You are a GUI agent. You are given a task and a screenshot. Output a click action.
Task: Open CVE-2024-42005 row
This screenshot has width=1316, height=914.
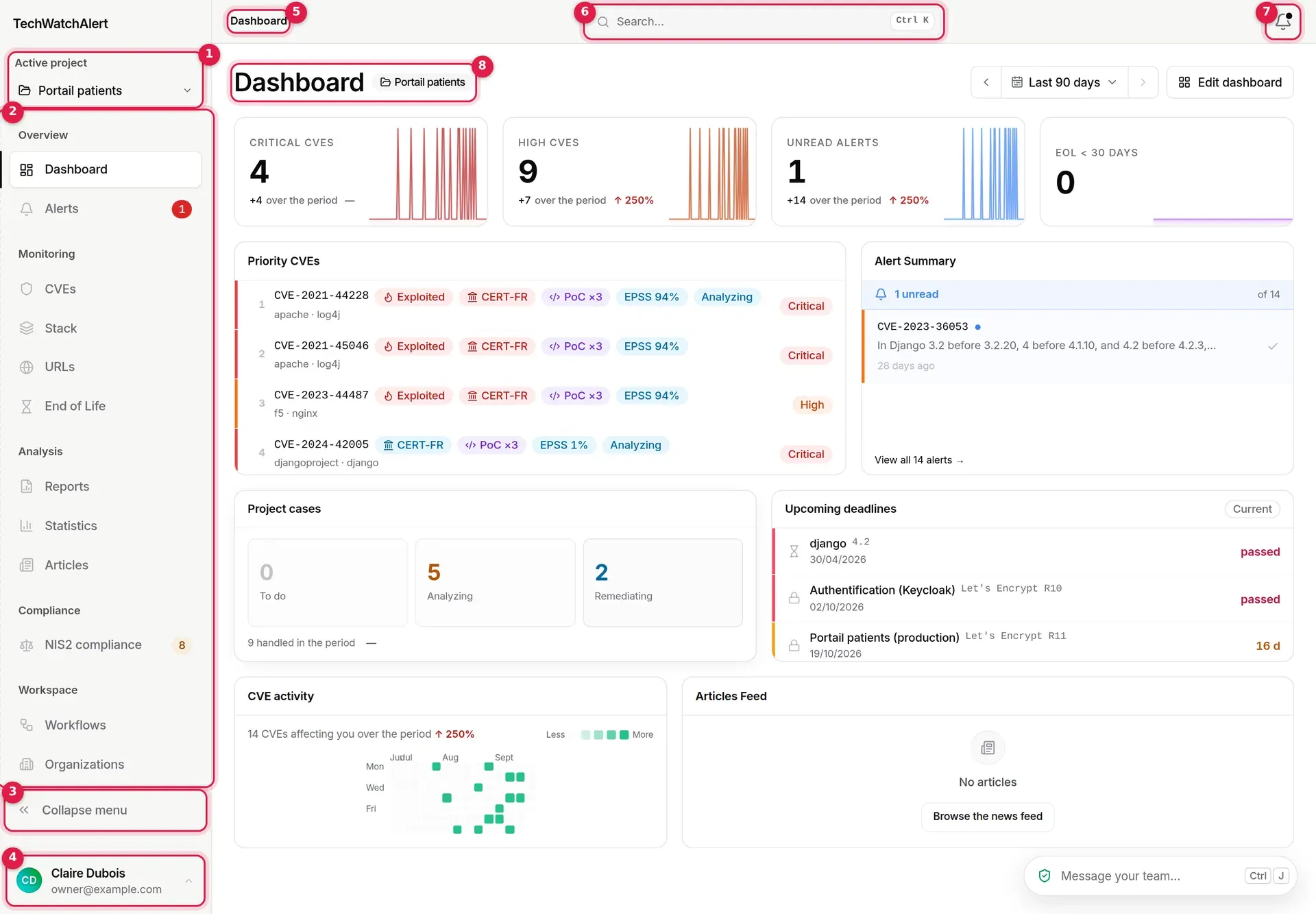pos(540,453)
